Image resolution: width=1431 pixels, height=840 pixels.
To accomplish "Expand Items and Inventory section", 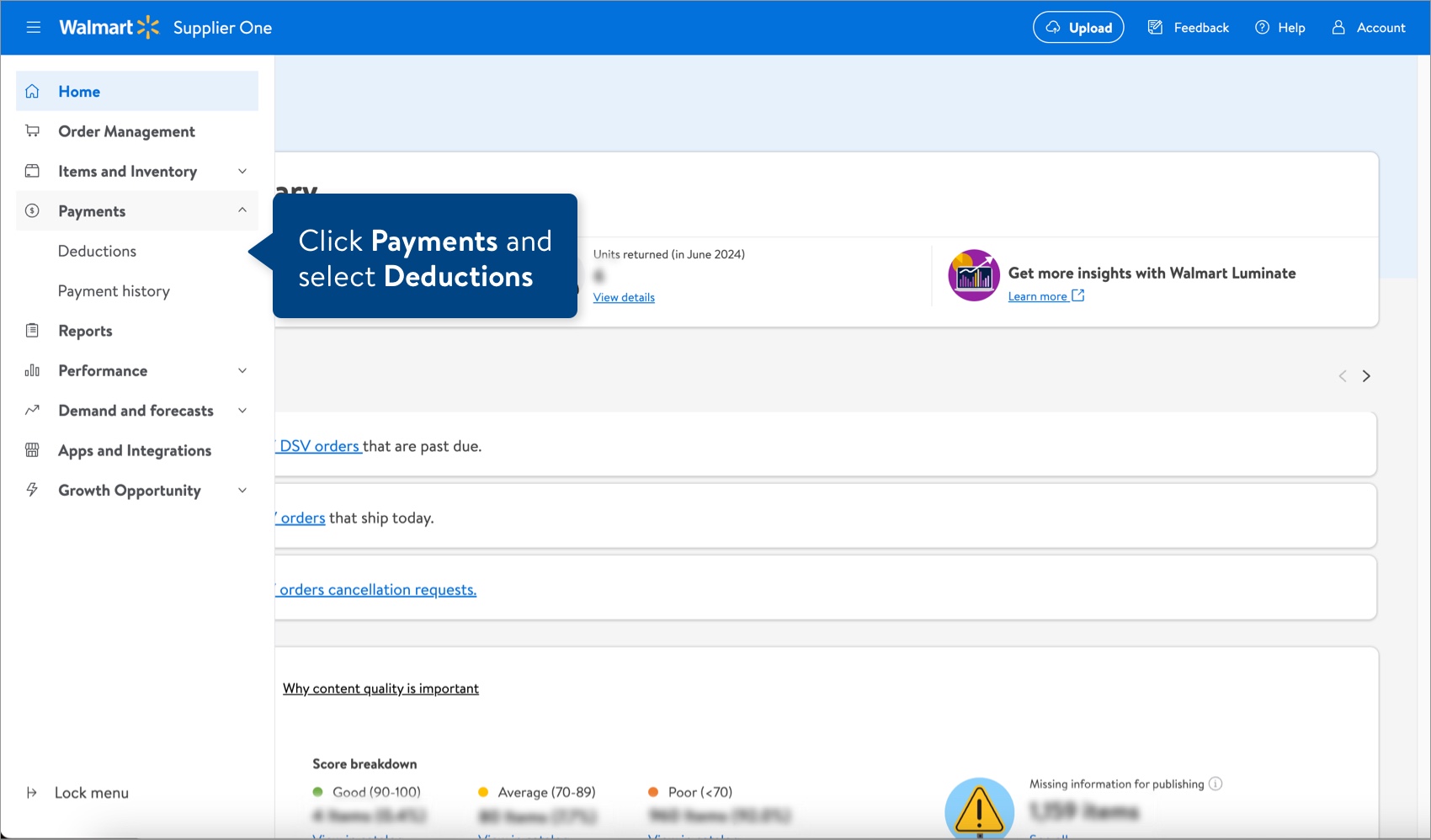I will [242, 171].
